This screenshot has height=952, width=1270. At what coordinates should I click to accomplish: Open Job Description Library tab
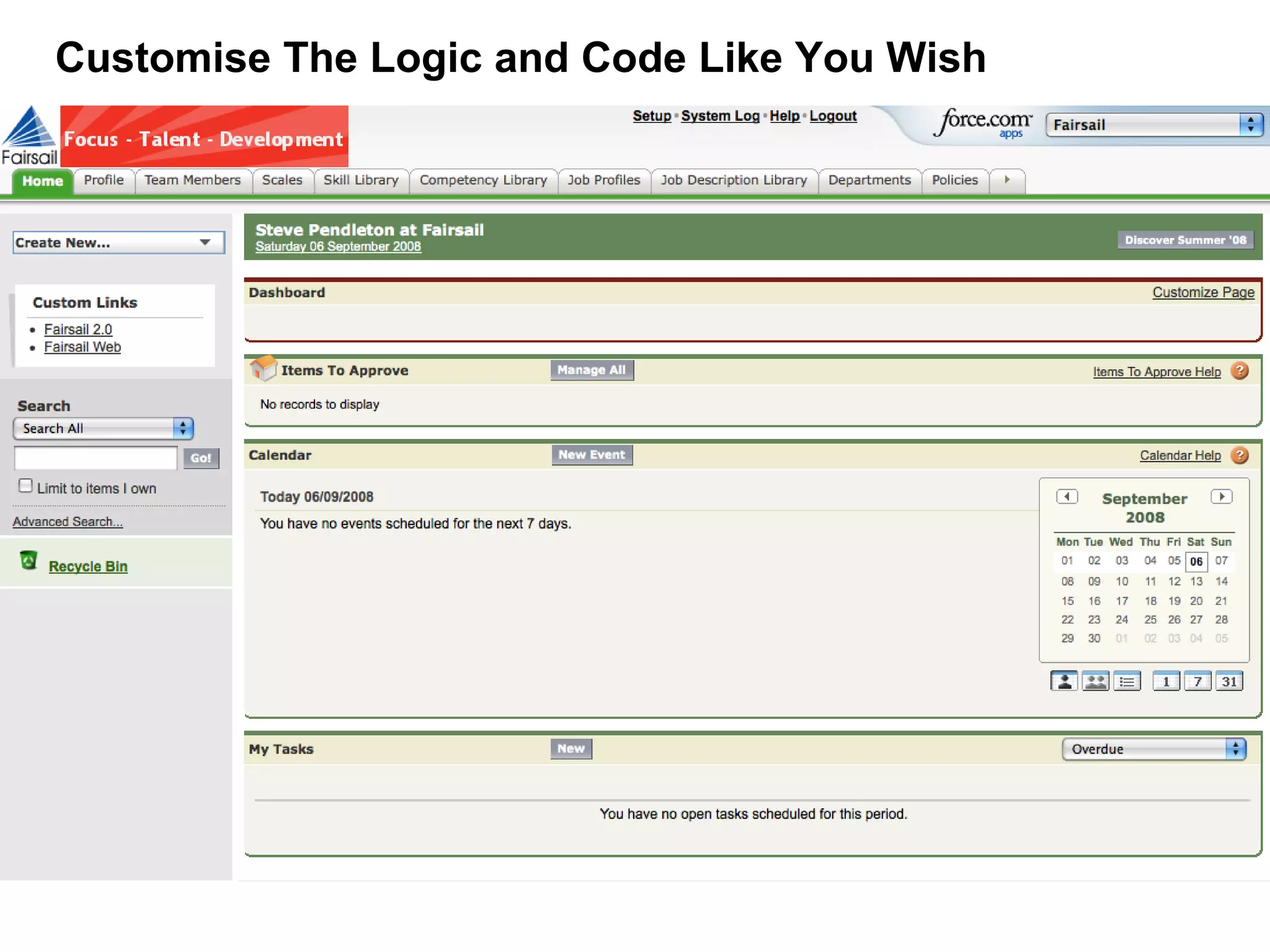(x=734, y=180)
